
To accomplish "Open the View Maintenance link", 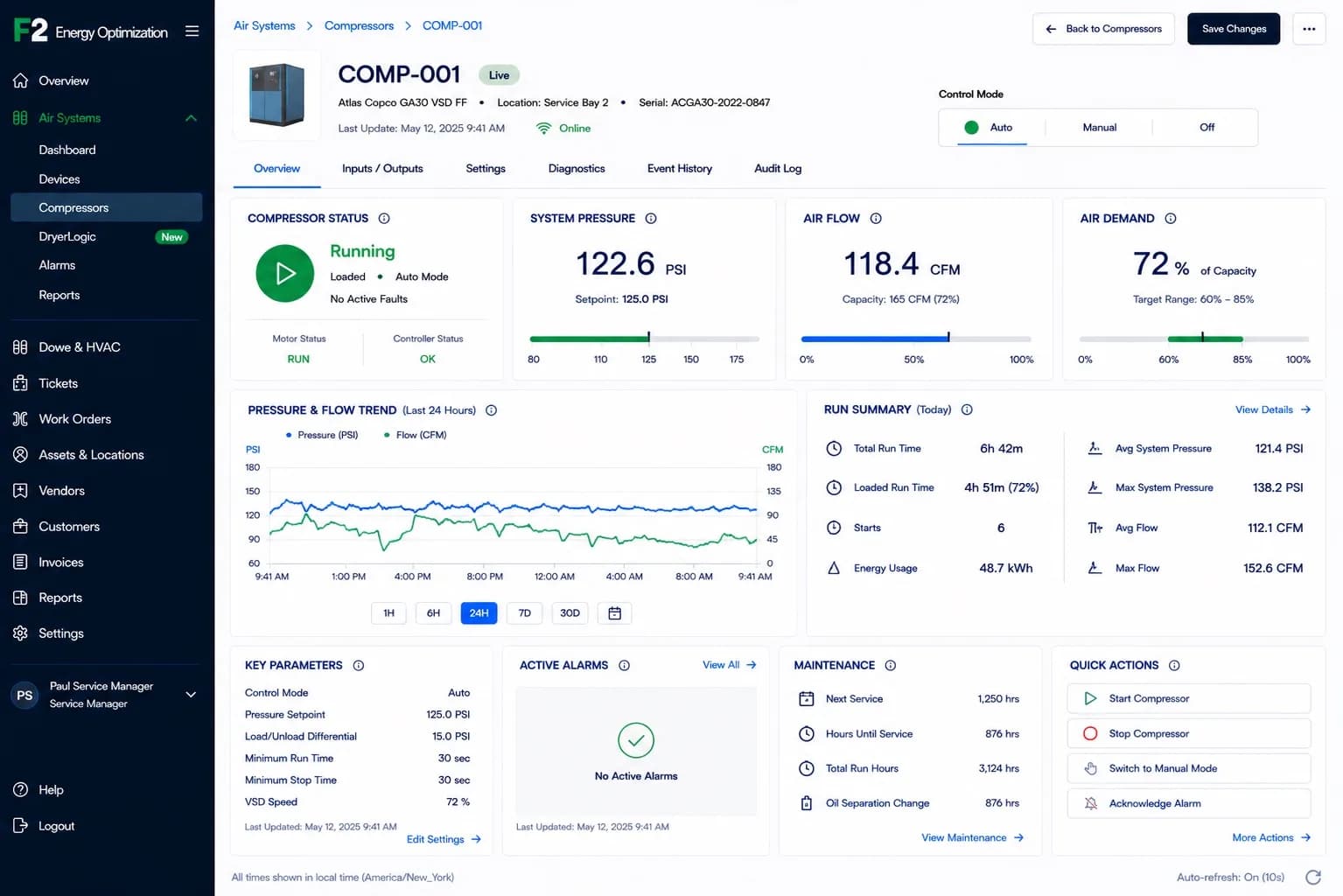I will [x=972, y=837].
